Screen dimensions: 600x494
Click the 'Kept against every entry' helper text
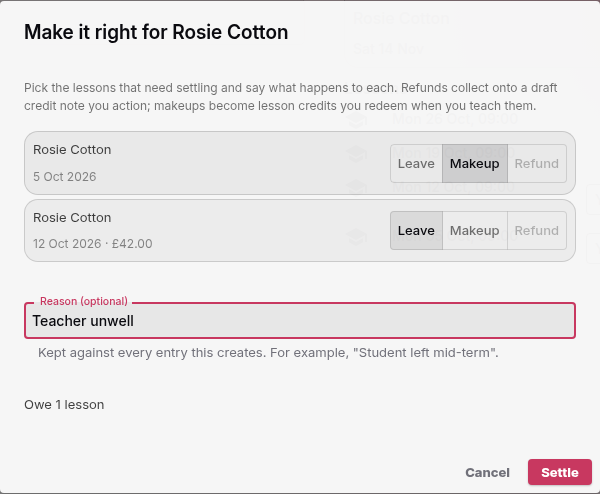(x=268, y=353)
